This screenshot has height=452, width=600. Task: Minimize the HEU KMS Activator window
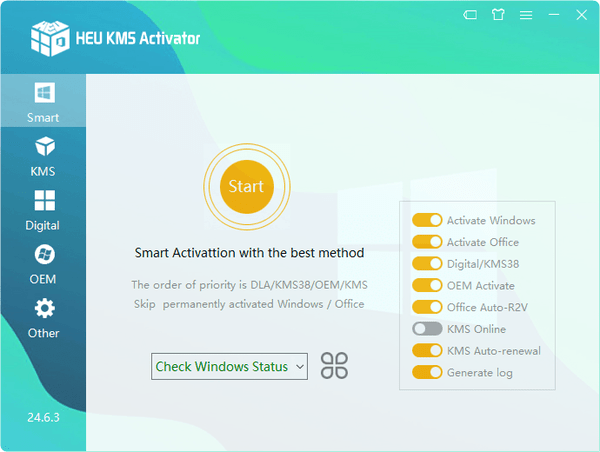pyautogui.click(x=554, y=15)
